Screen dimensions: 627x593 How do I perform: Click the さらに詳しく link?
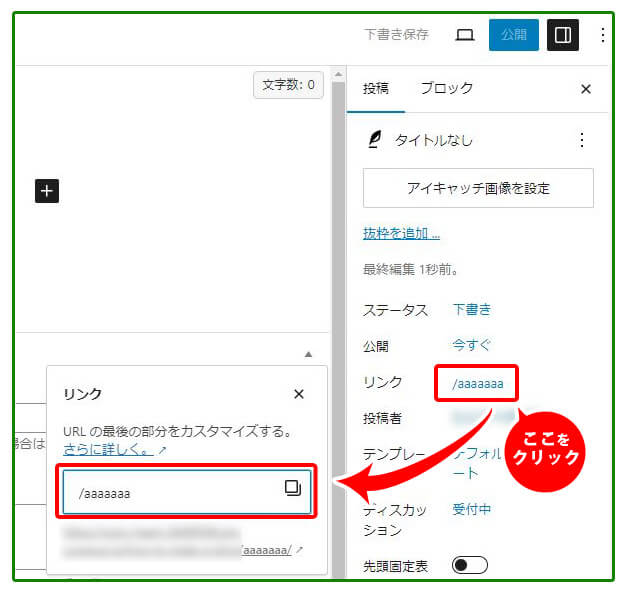point(108,450)
